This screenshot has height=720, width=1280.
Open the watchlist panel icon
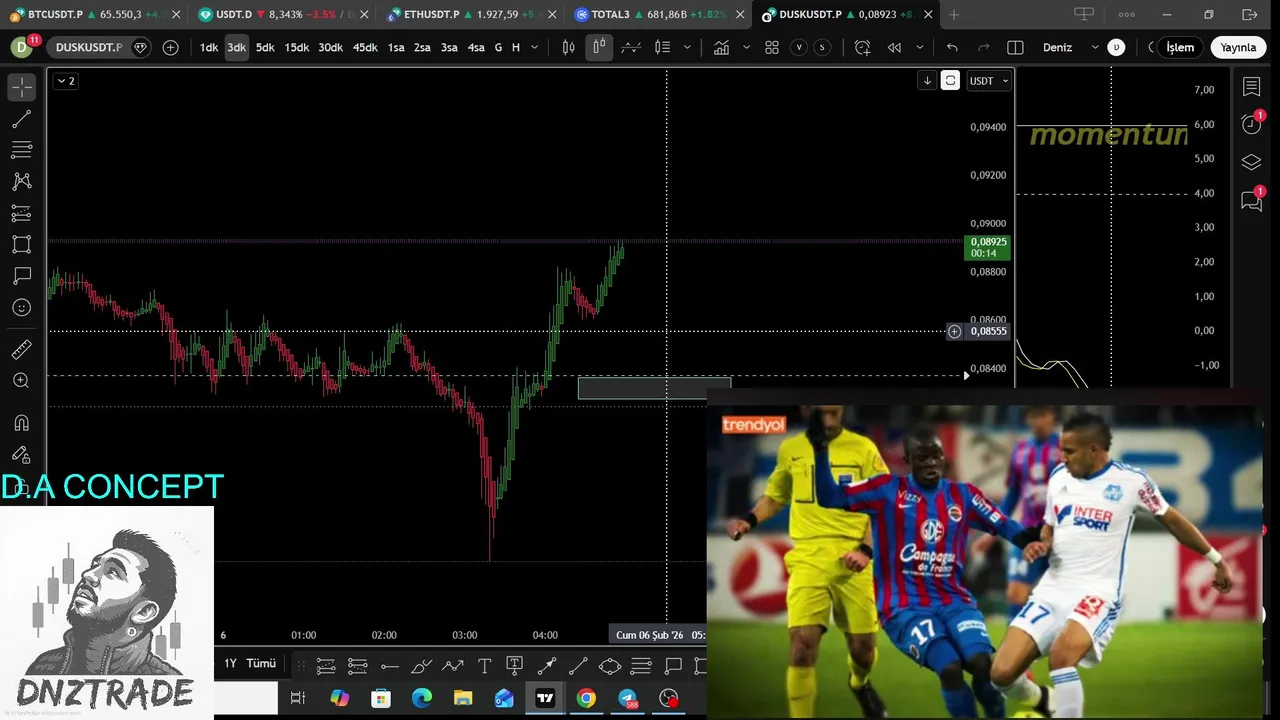[x=1251, y=87]
